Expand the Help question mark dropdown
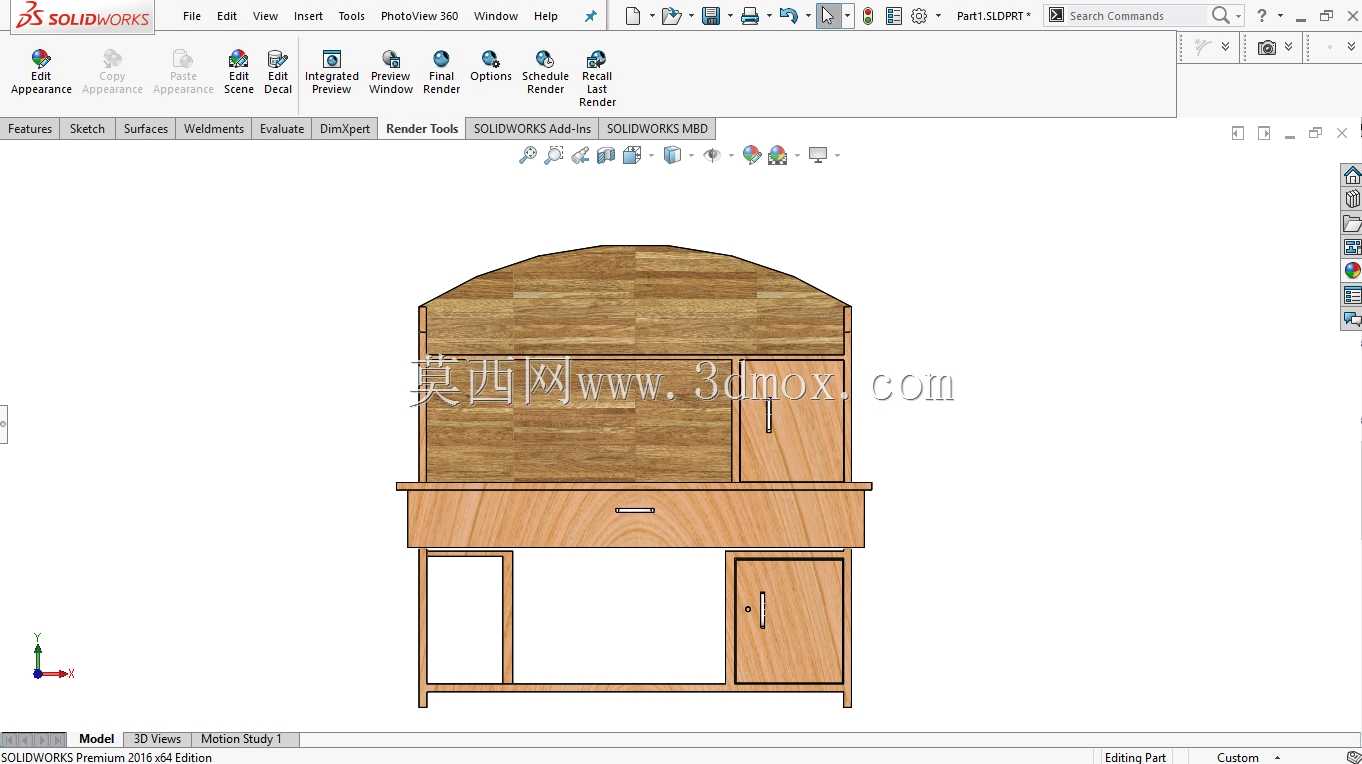Image resolution: width=1362 pixels, height=764 pixels. coord(1280,16)
